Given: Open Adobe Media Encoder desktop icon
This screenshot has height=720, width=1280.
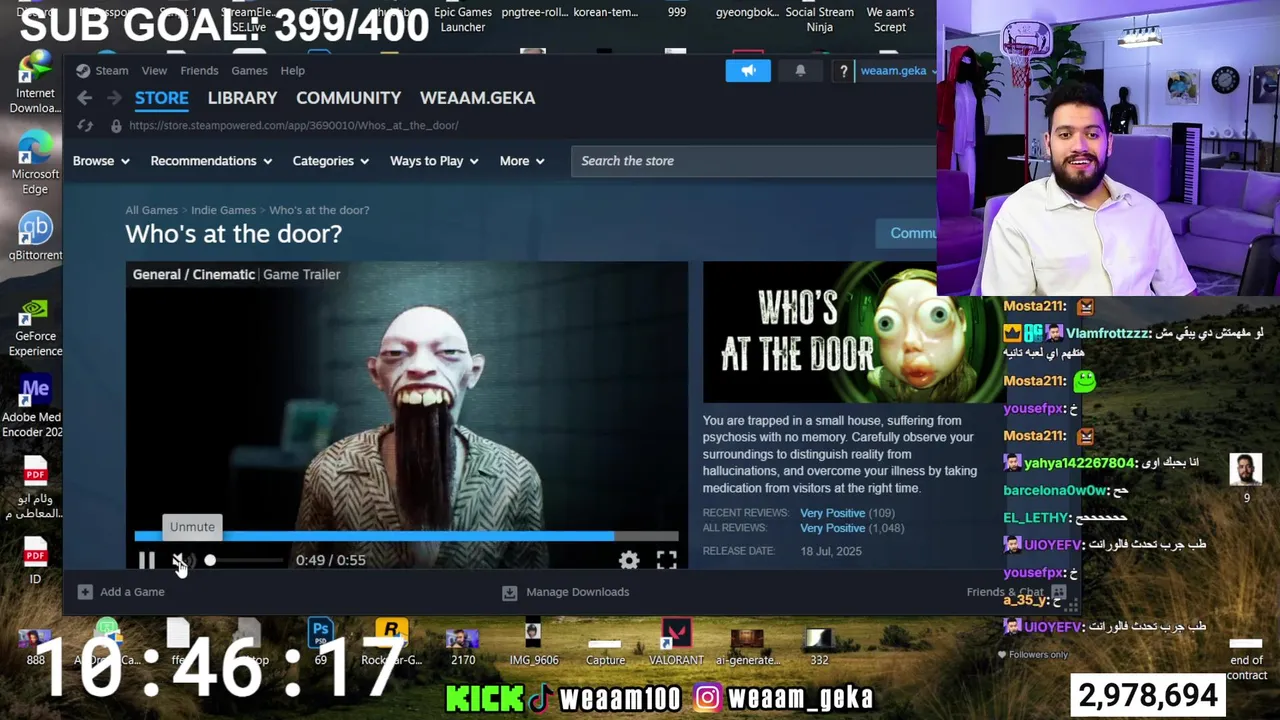Looking at the screenshot, I should click(x=35, y=407).
